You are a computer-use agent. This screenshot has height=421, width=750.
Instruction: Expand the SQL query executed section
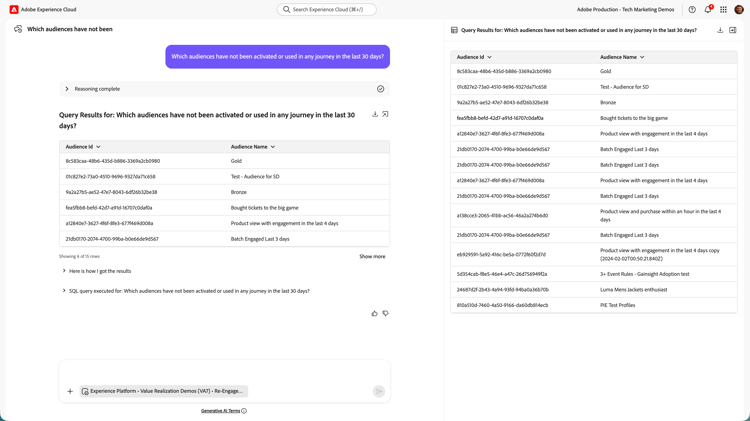(64, 291)
